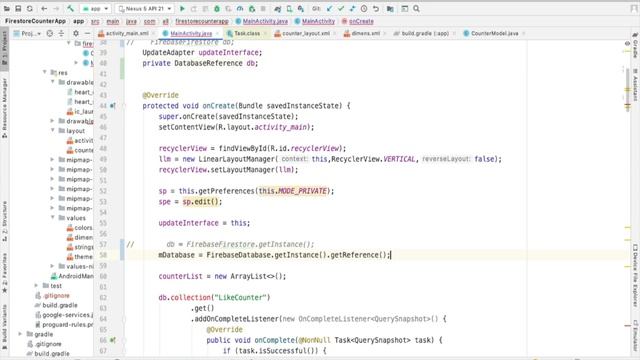Switch to counter_layout.xml tab

click(306, 33)
